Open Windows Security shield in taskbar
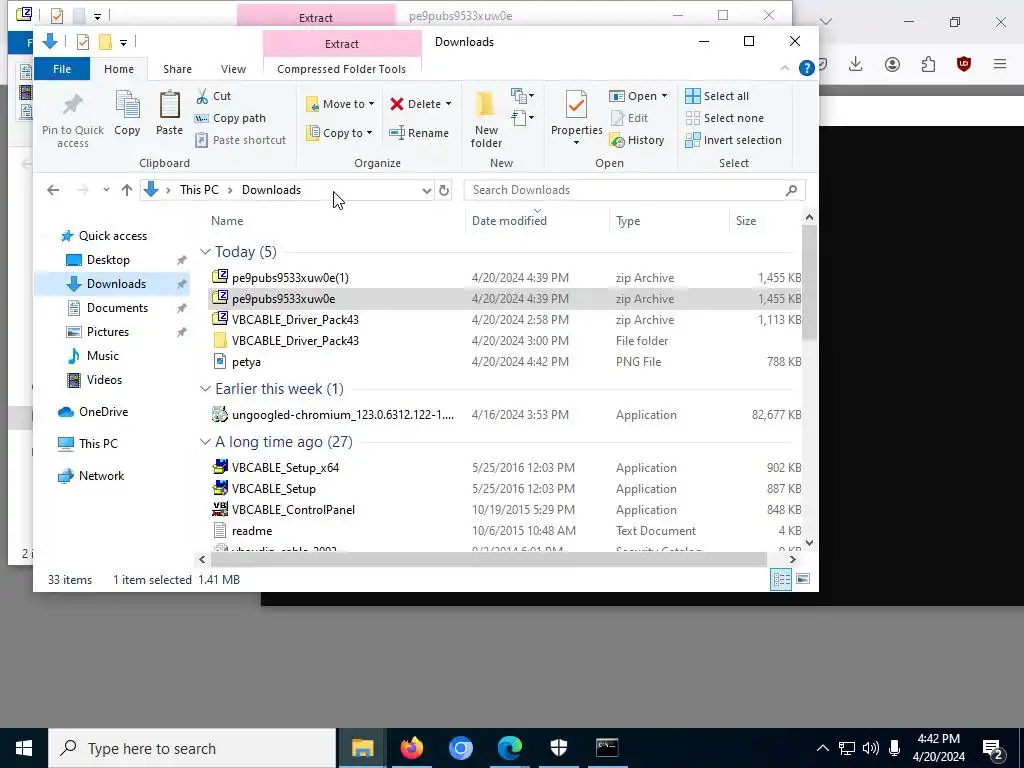 click(x=558, y=748)
